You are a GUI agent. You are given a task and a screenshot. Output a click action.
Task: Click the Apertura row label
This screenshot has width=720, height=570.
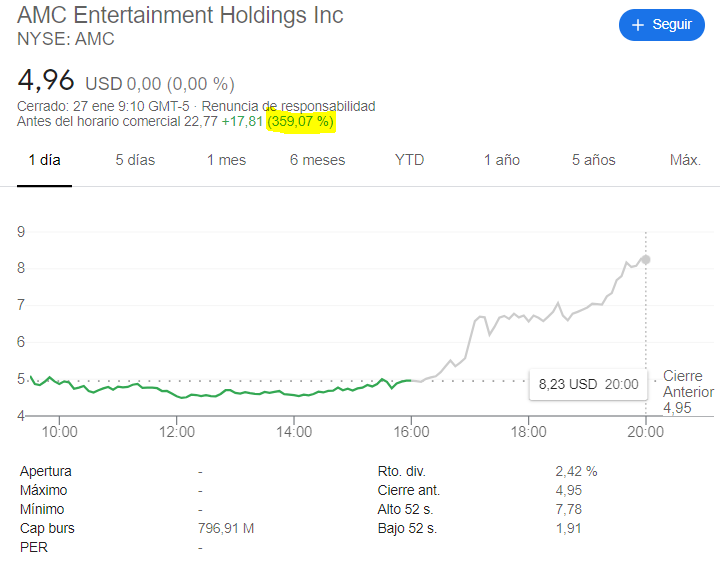coord(45,471)
